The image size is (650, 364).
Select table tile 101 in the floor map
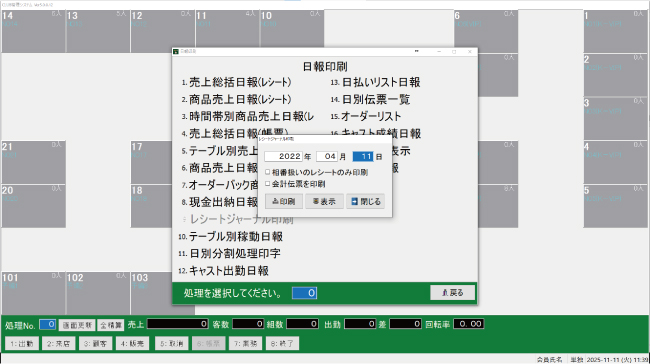point(33,293)
